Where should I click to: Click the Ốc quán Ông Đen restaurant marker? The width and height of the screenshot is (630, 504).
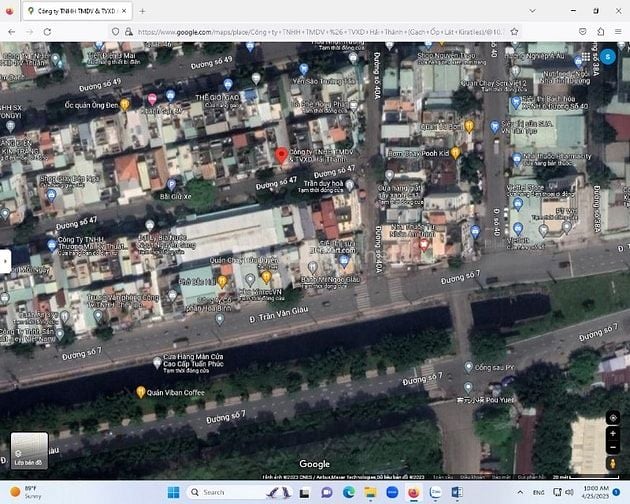pyautogui.click(x=125, y=104)
